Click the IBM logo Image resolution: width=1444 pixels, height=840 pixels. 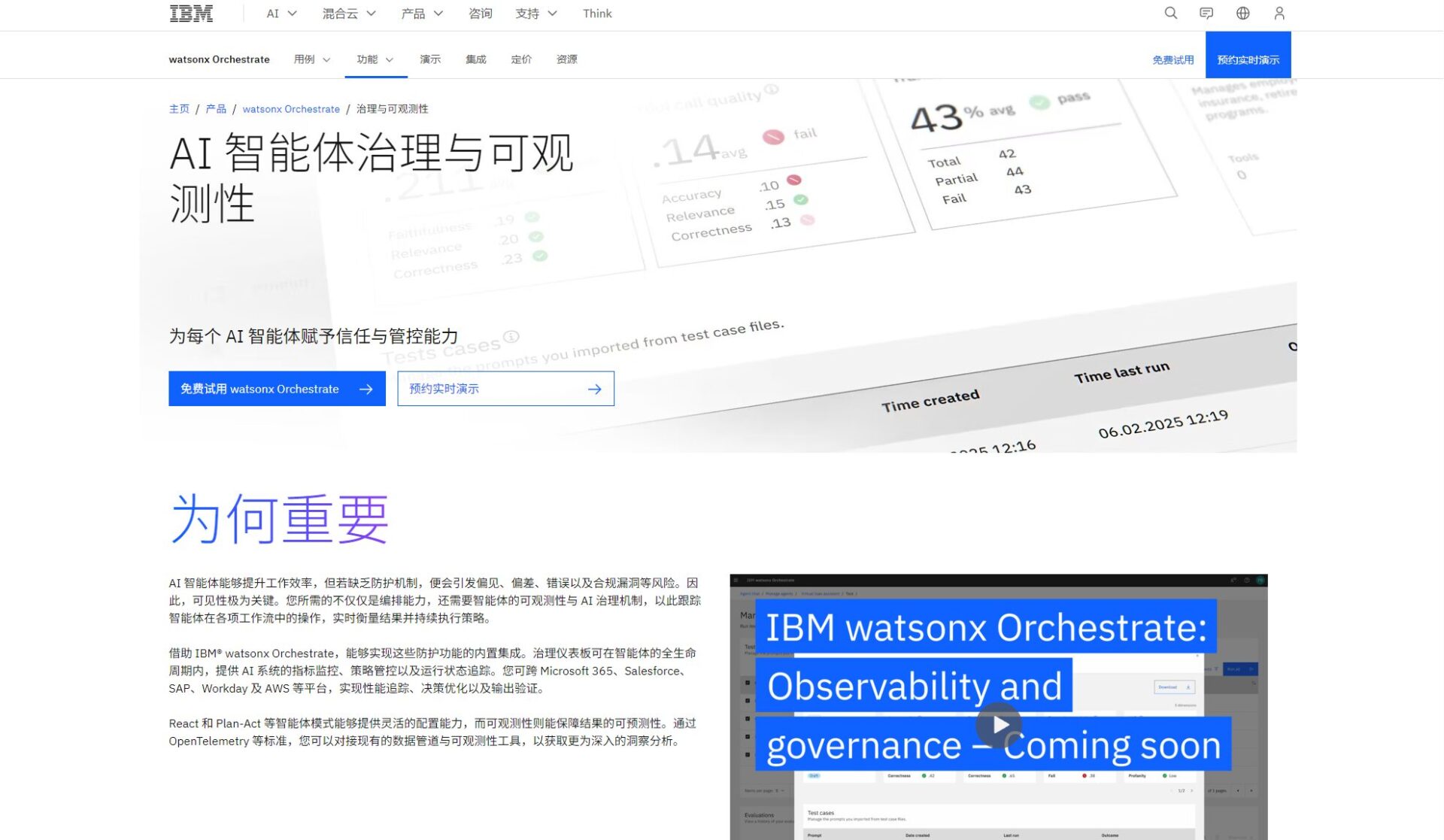[x=190, y=12]
